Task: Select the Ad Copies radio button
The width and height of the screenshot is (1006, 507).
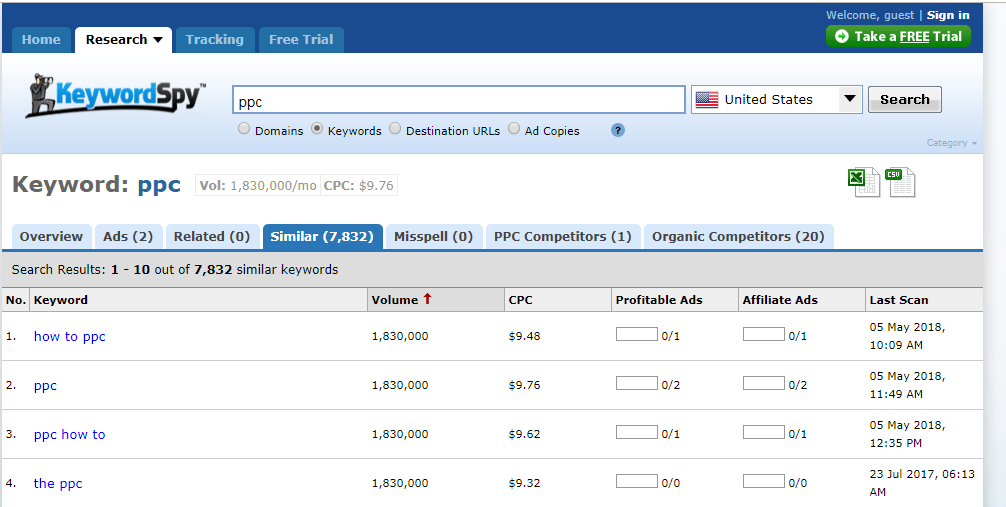Action: (514, 129)
